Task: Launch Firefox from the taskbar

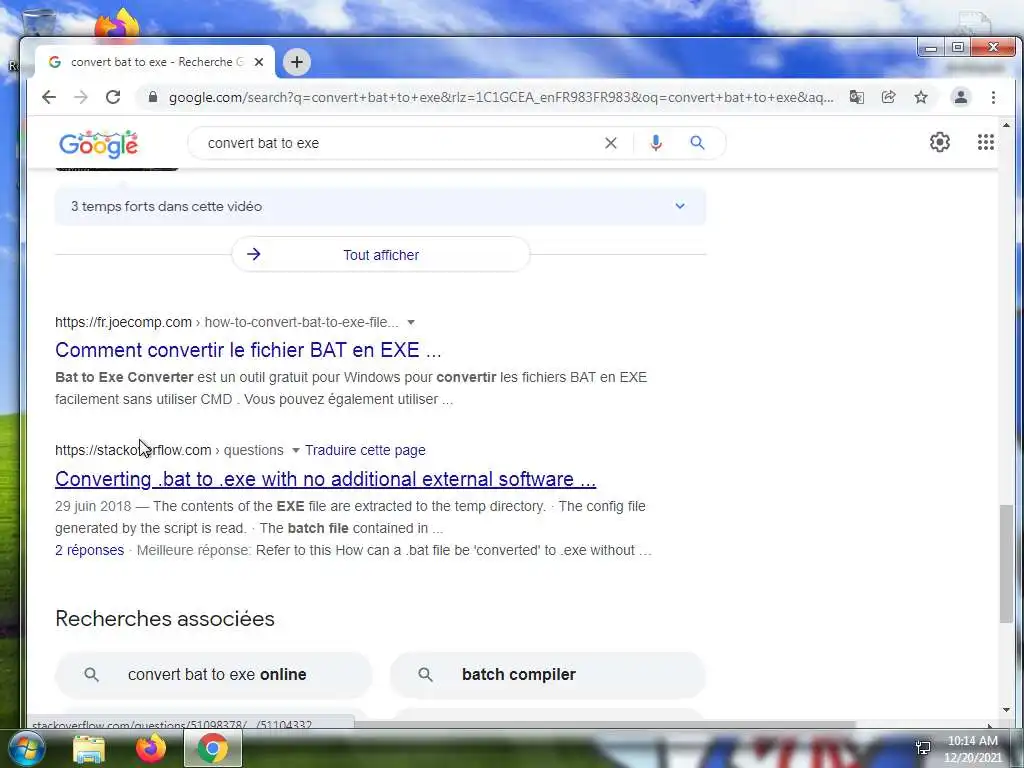Action: point(151,748)
